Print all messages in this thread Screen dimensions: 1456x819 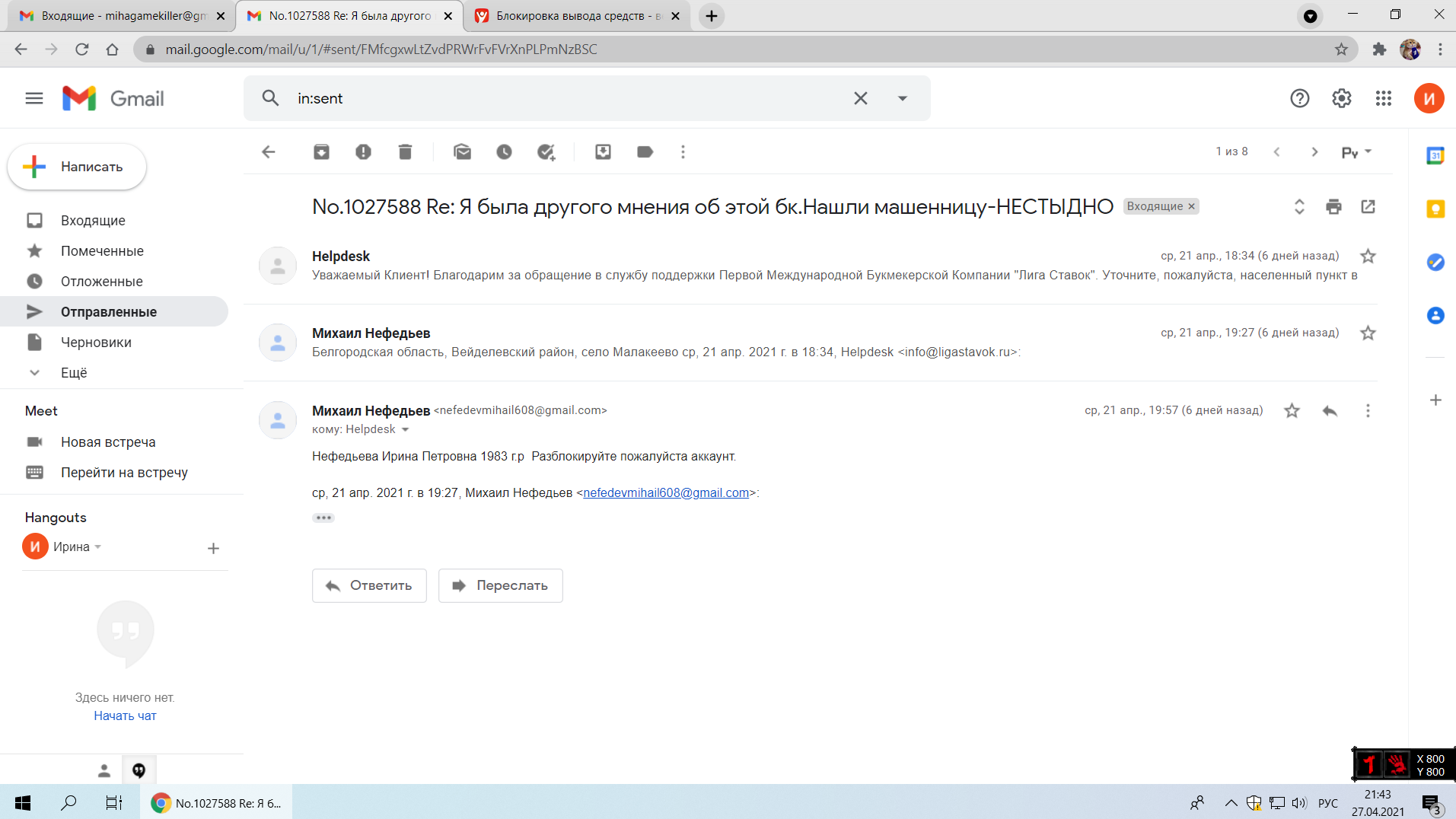point(1333,206)
